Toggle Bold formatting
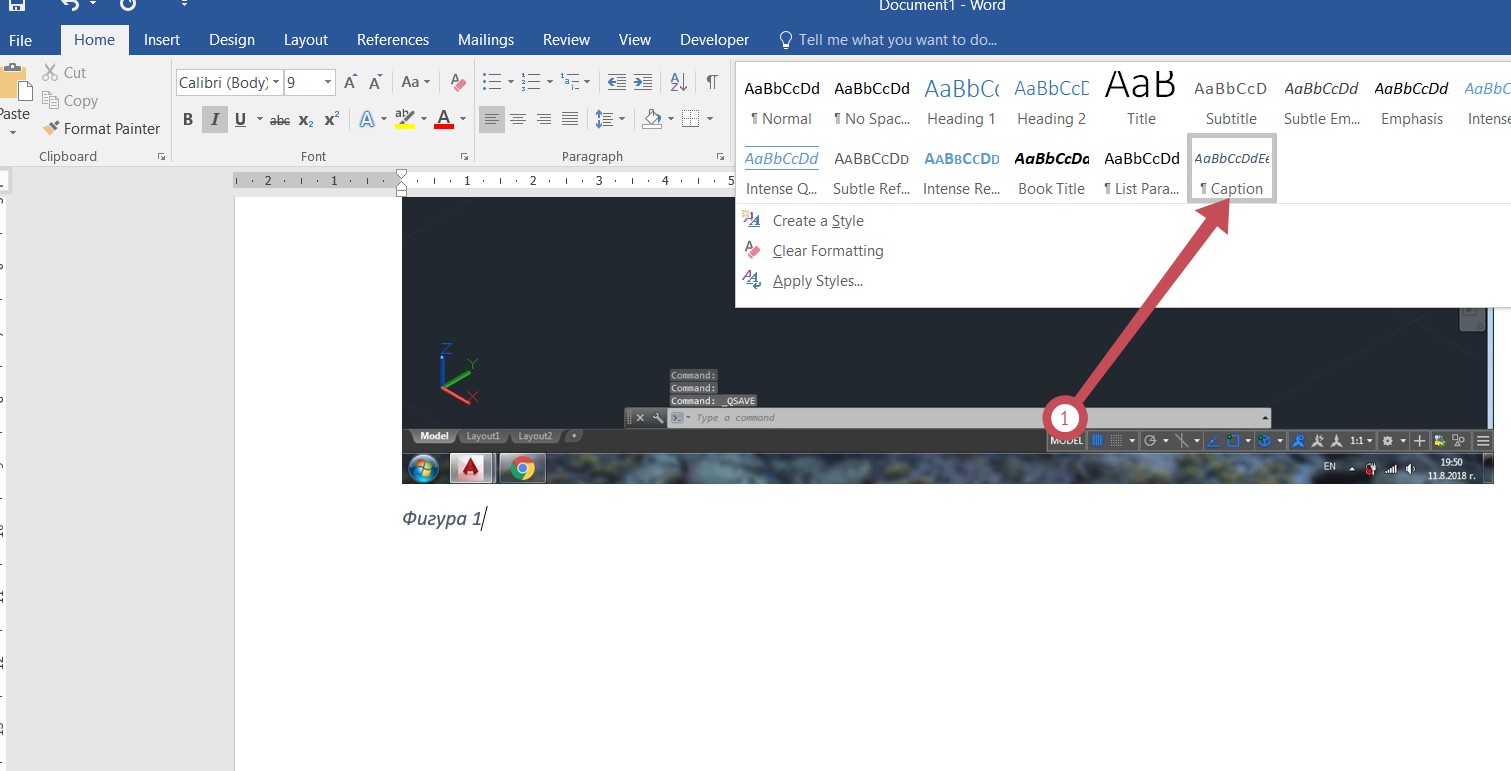Image resolution: width=1511 pixels, height=771 pixels. tap(188, 120)
